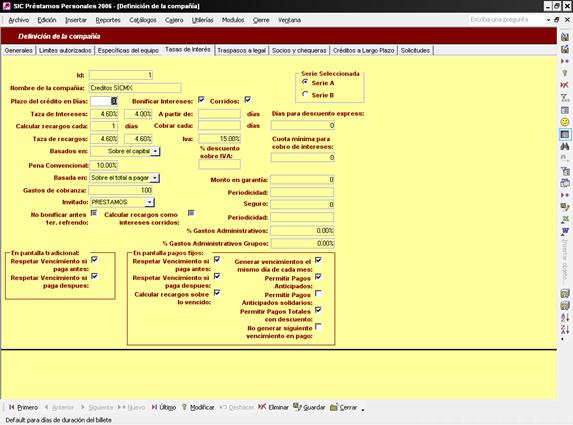Click the smiley face icon in right toolbar
Image resolution: width=573 pixels, height=425 pixels.
(x=565, y=122)
